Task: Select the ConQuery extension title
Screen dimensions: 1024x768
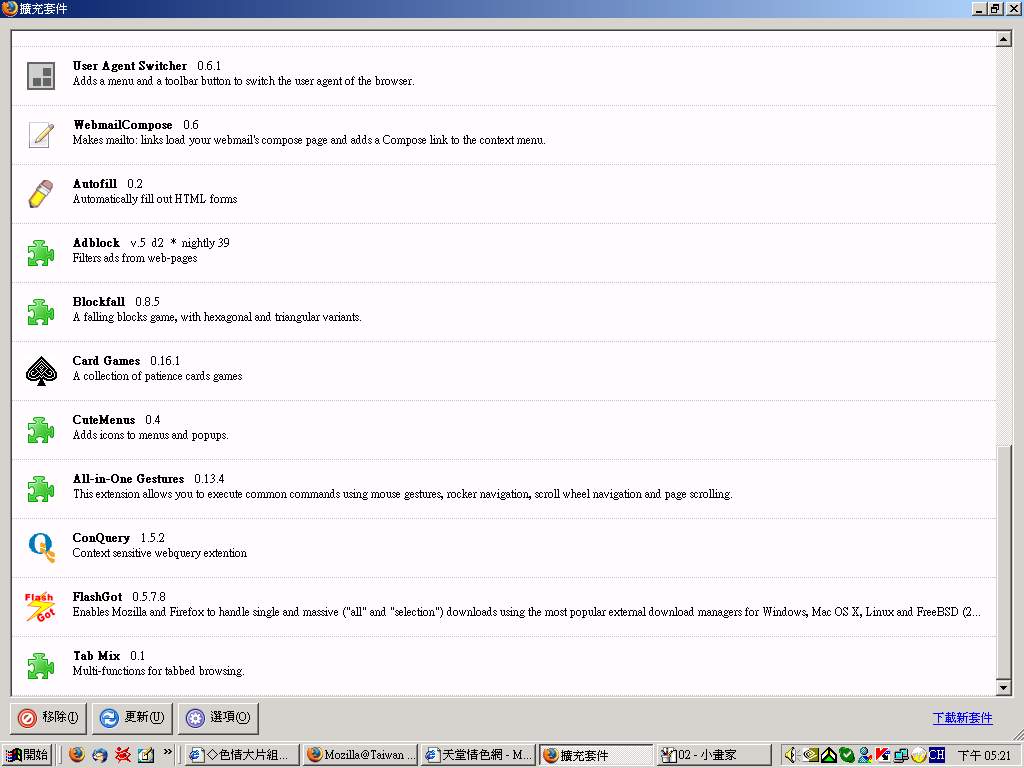Action: click(101, 537)
